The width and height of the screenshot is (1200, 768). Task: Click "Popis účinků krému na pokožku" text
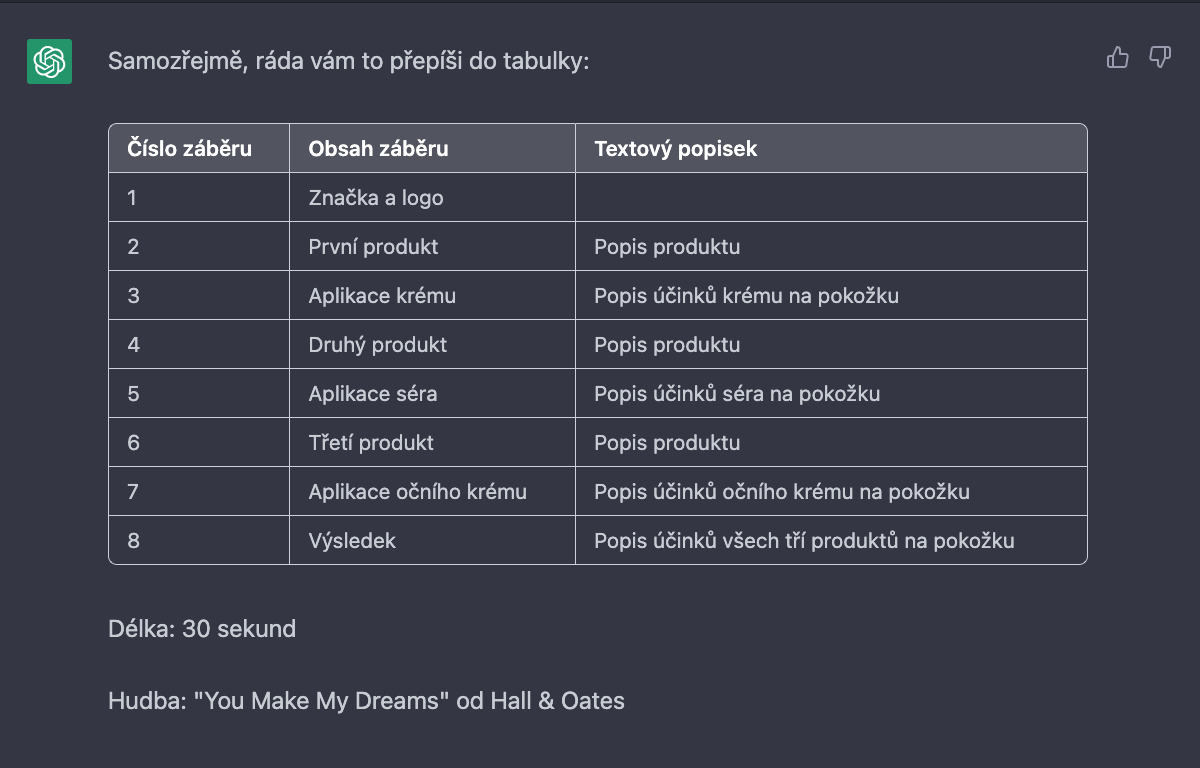coord(746,296)
